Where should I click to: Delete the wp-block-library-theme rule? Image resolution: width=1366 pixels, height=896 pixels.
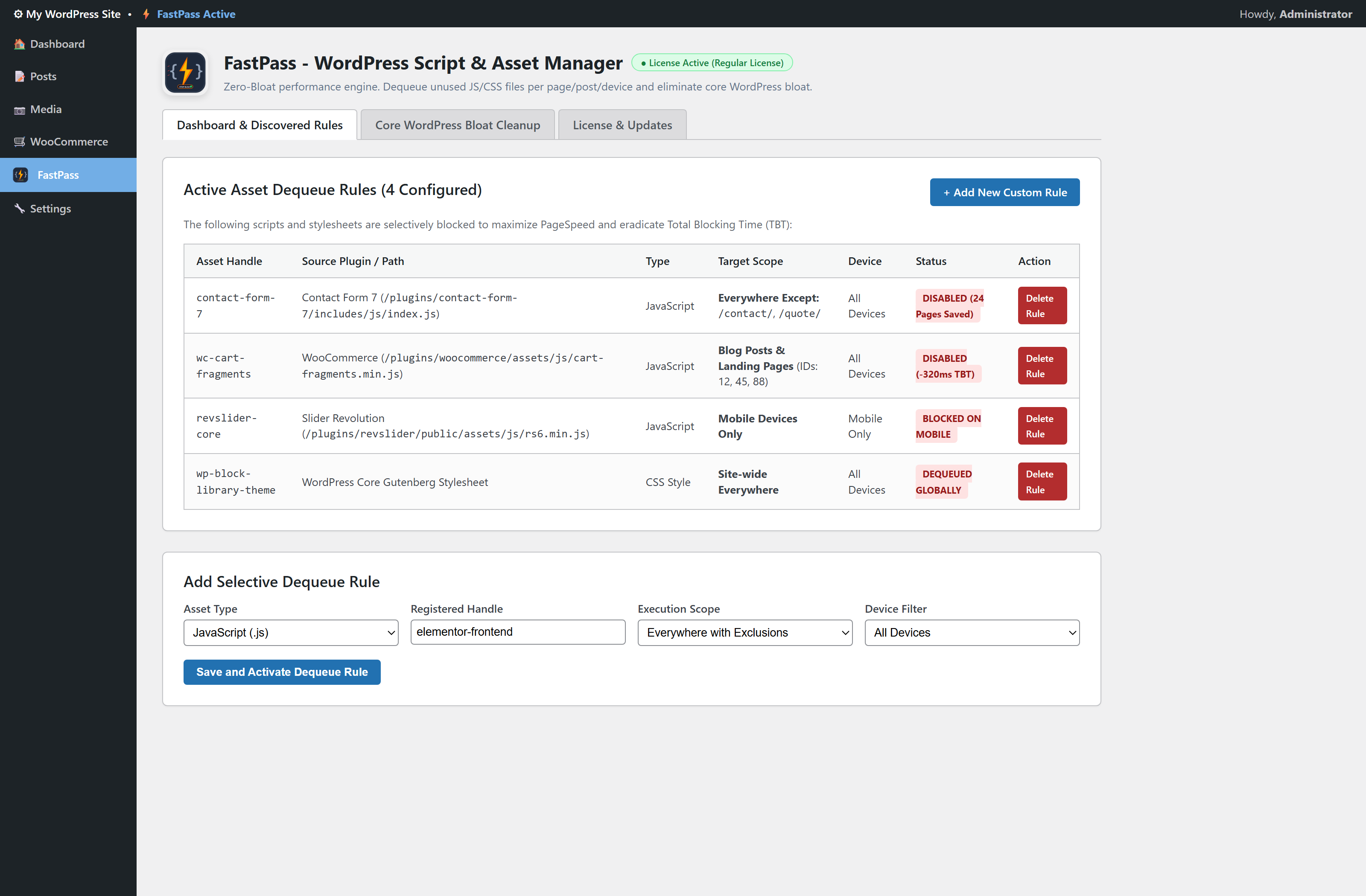pyautogui.click(x=1042, y=482)
